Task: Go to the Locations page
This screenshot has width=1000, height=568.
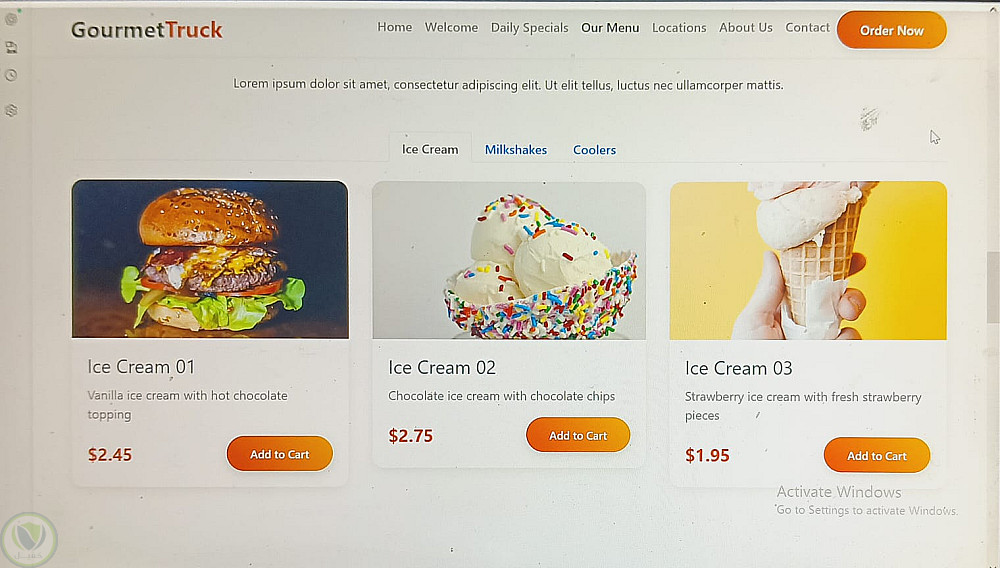Action: click(679, 27)
